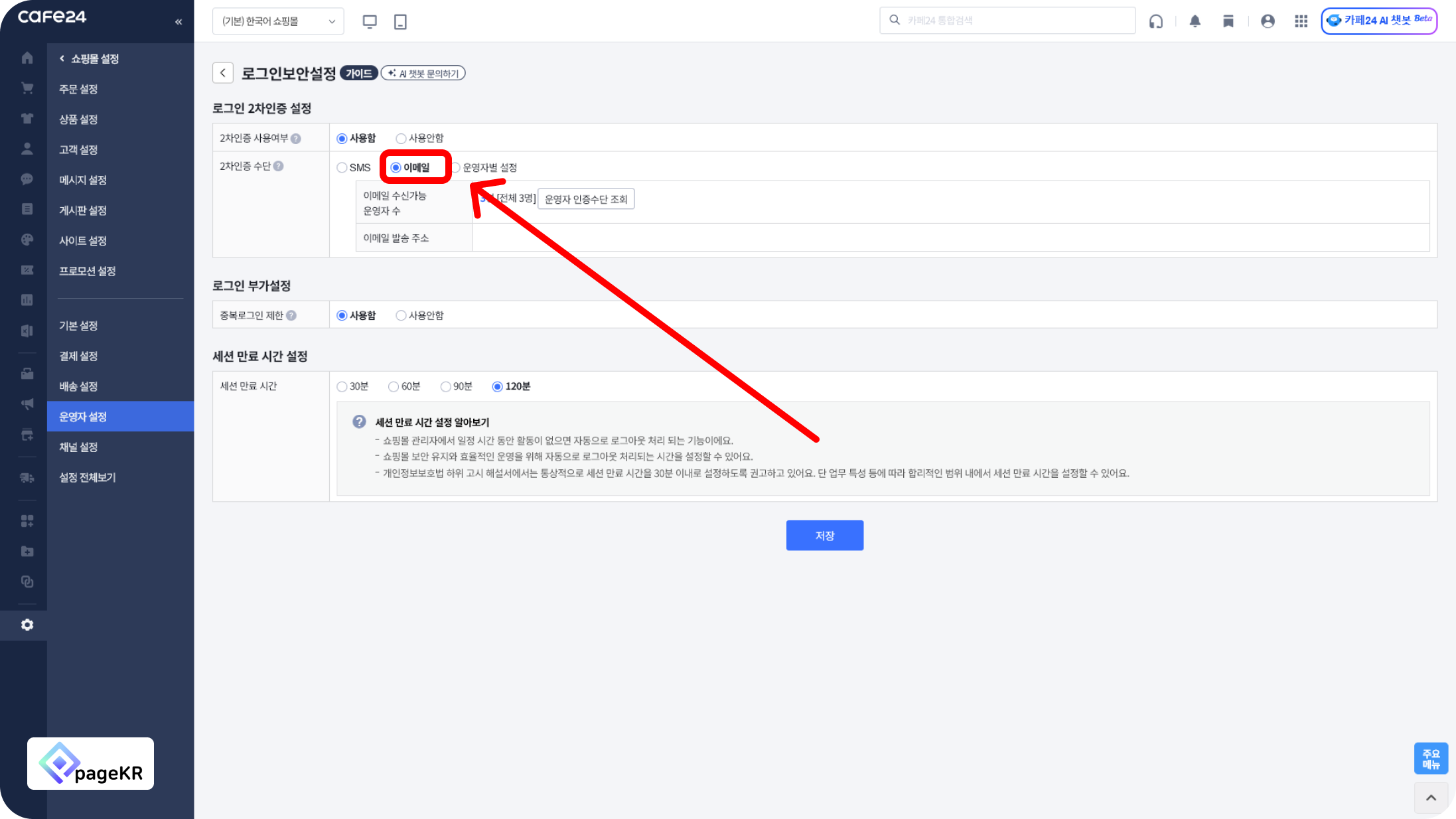Open the 한국어 쇼핑몰 dropdown
Viewport: 1456px width, 819px height.
click(278, 21)
